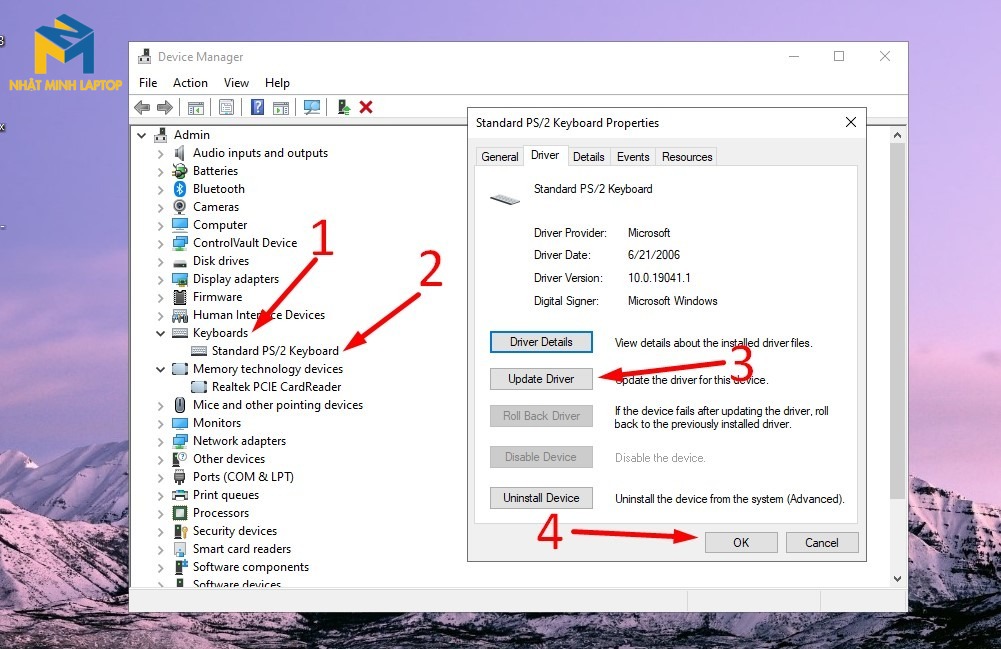
Task: Click the Back arrow toolbar icon
Action: pos(142,107)
